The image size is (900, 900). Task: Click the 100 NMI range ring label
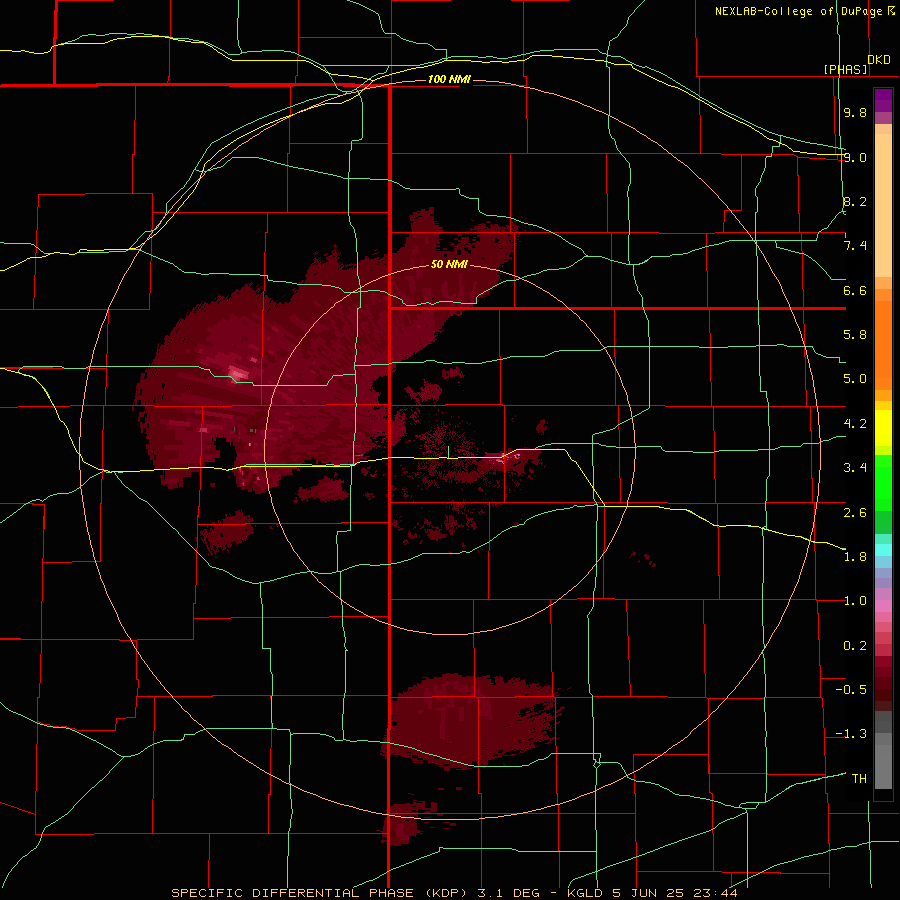coord(449,79)
